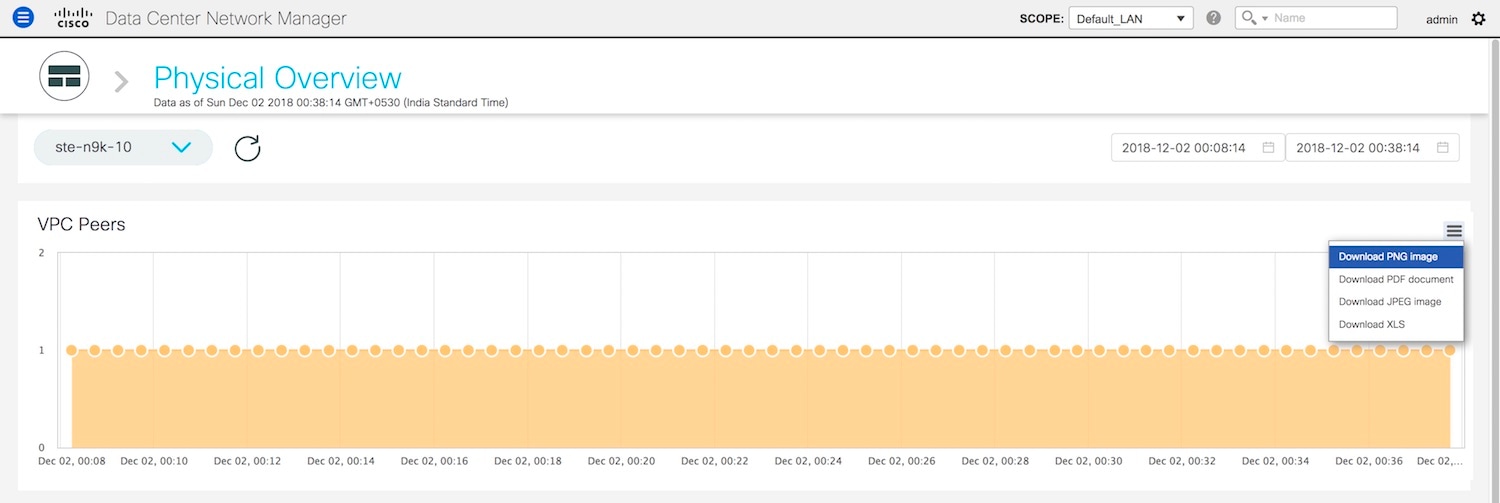Click the end date calendar icon
The image size is (1500, 503).
click(x=1442, y=148)
